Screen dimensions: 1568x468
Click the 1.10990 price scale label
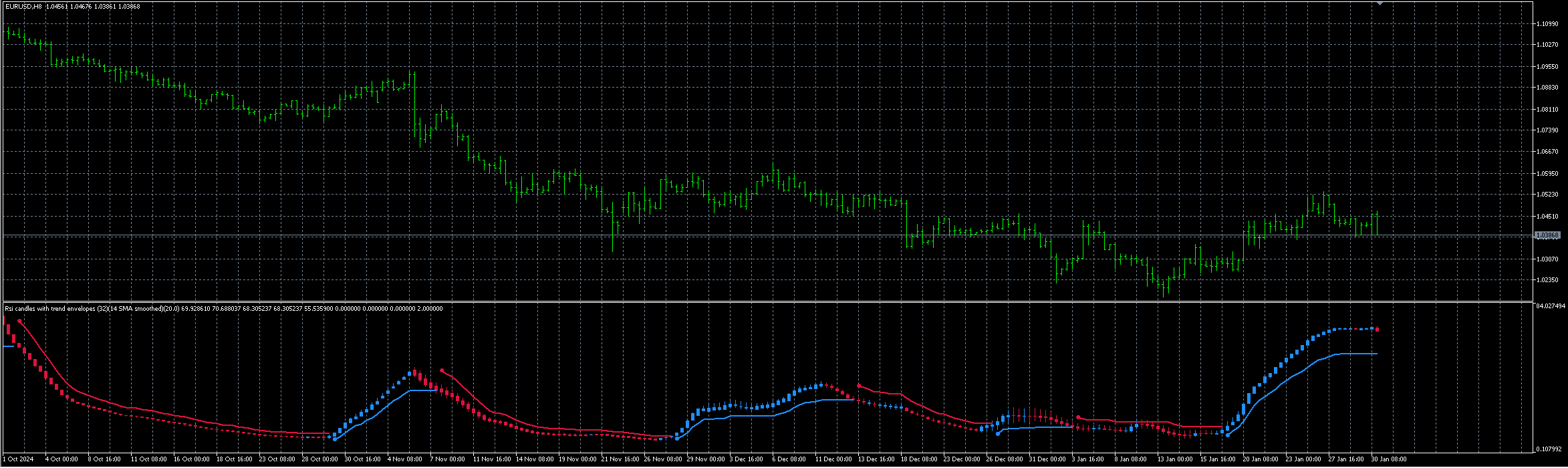click(1548, 23)
